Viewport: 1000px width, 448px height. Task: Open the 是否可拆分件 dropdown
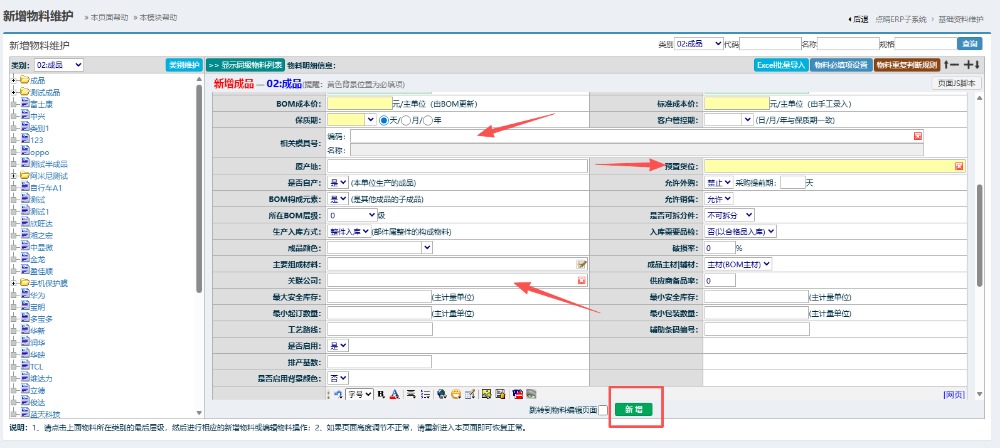(x=729, y=215)
